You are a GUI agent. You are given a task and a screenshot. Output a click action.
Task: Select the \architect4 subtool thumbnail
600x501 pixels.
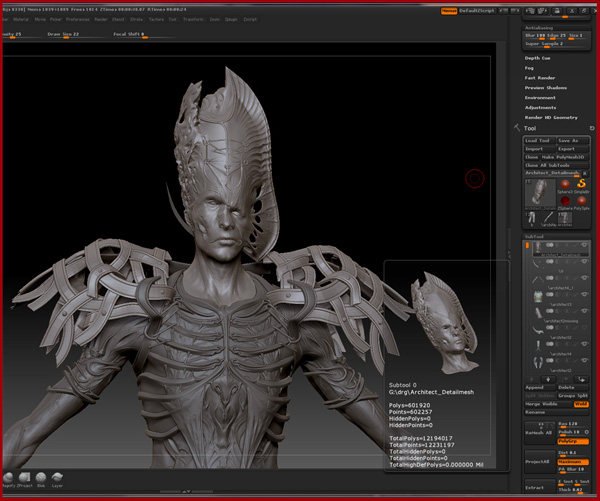click(x=538, y=346)
